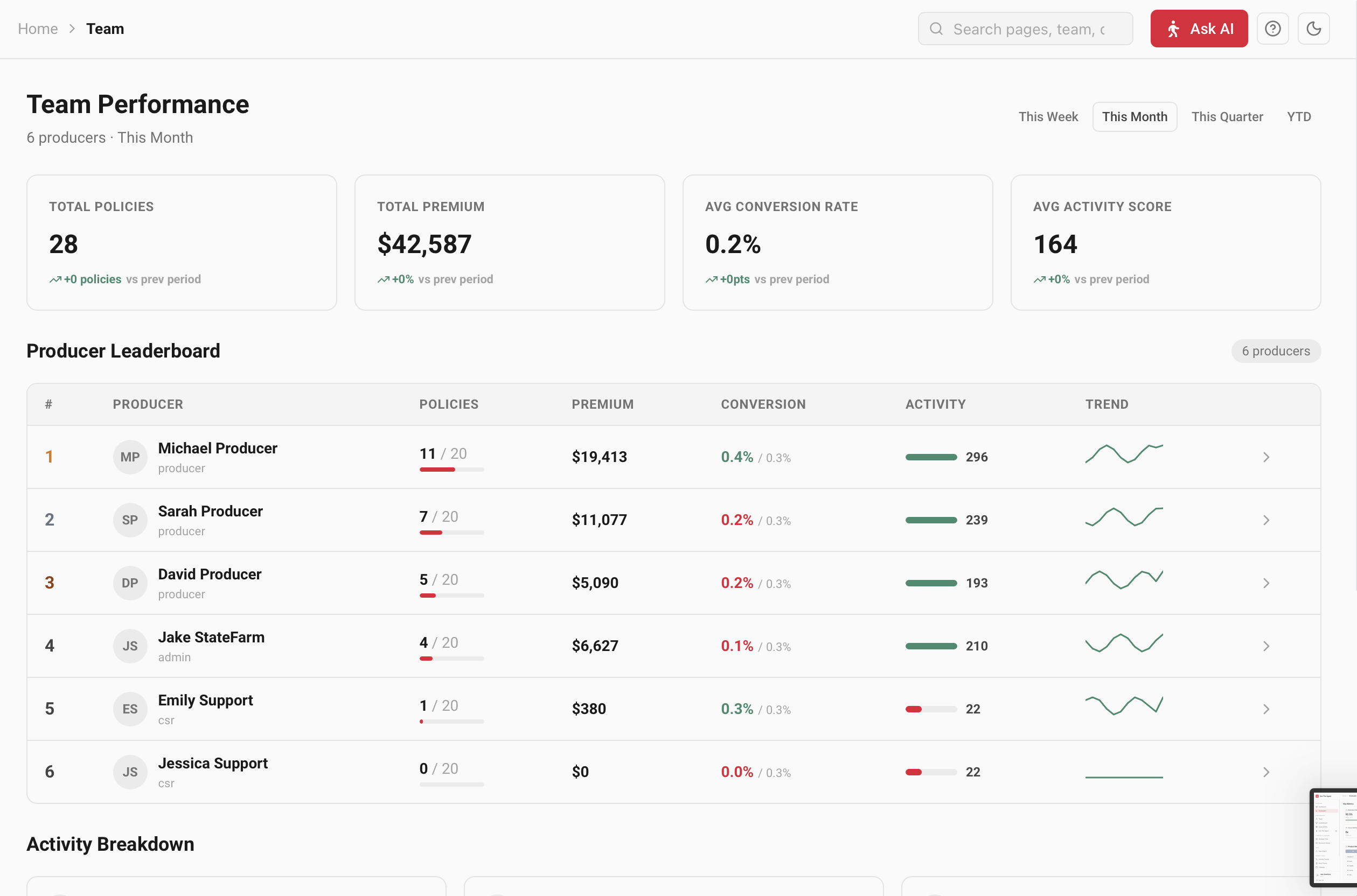Click the Ask AI button
The height and width of the screenshot is (896, 1357).
[1199, 29]
